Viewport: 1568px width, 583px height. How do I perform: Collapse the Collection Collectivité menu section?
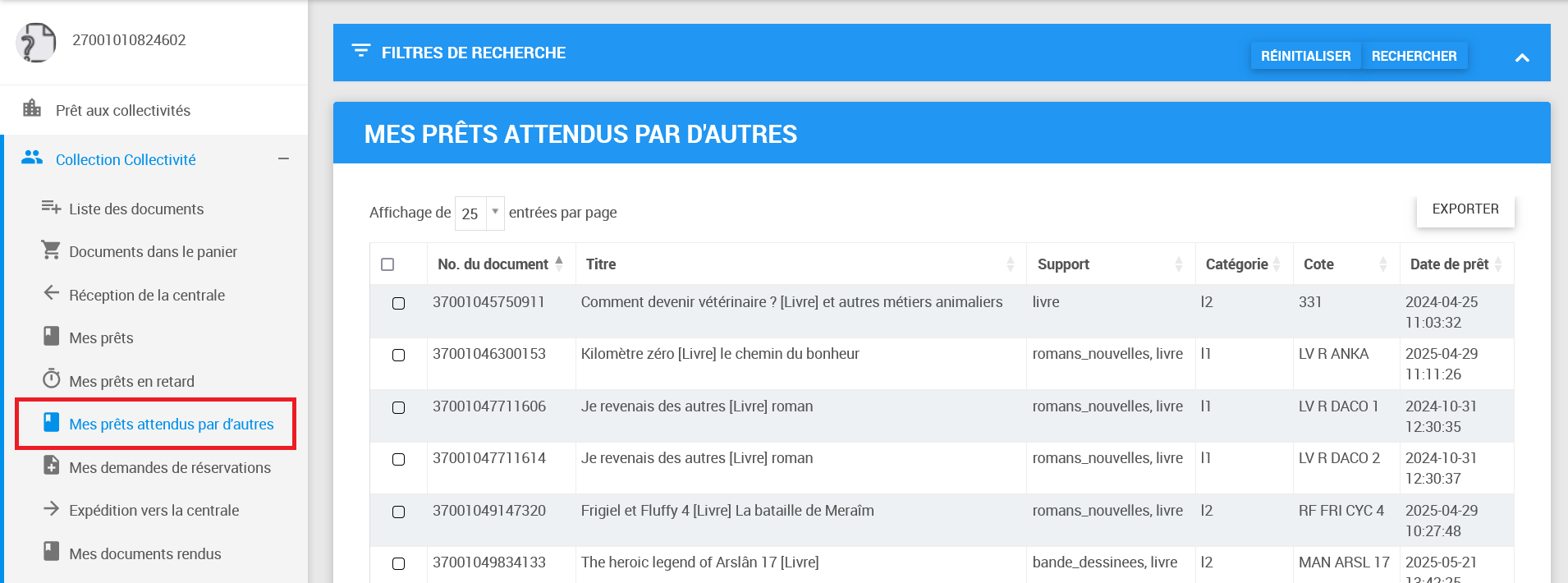click(x=283, y=159)
